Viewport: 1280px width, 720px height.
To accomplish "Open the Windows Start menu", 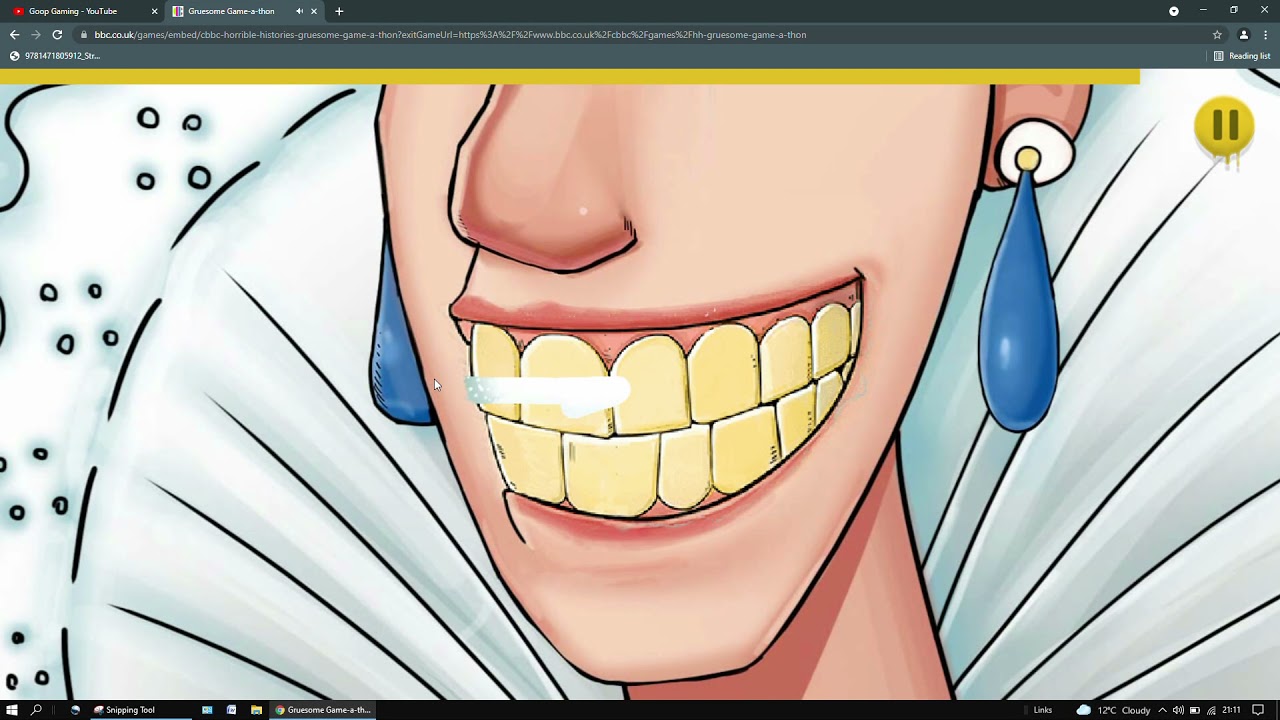I will coord(12,710).
